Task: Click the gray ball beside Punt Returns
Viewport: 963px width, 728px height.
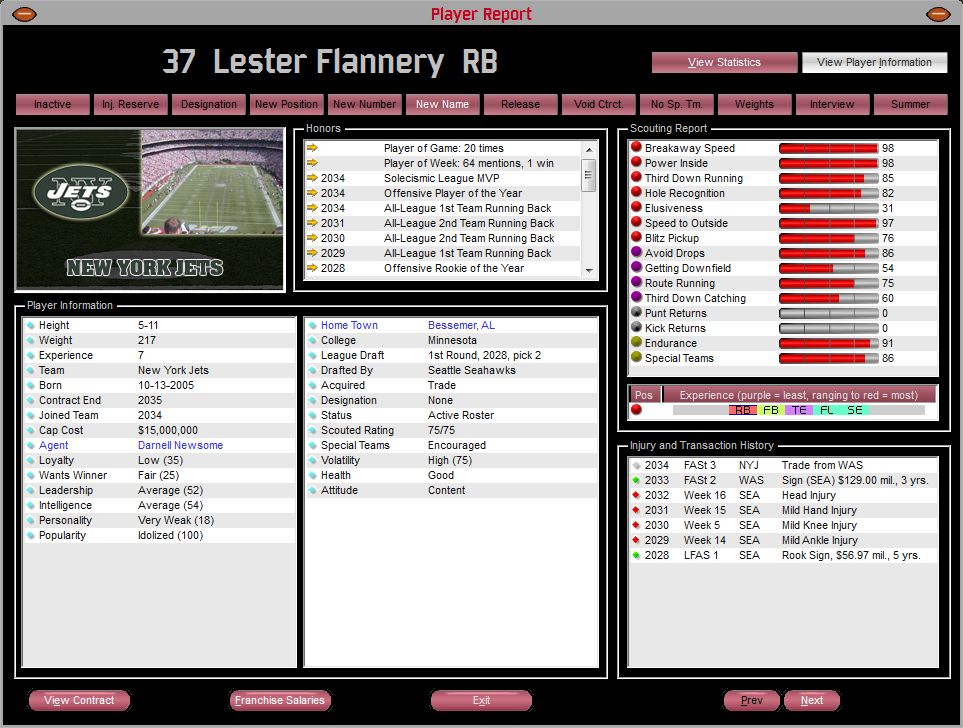Action: pos(635,313)
